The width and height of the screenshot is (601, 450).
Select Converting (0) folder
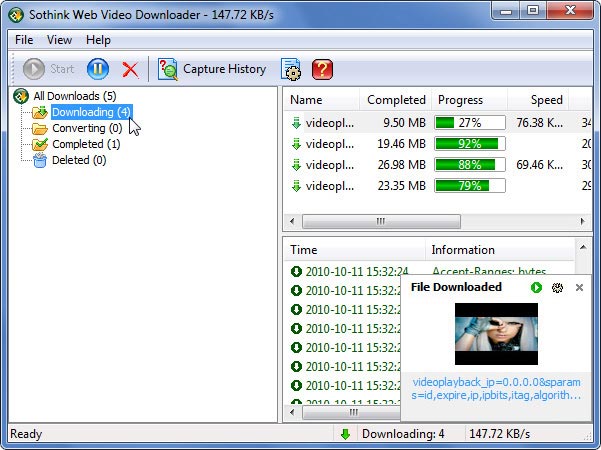87,128
